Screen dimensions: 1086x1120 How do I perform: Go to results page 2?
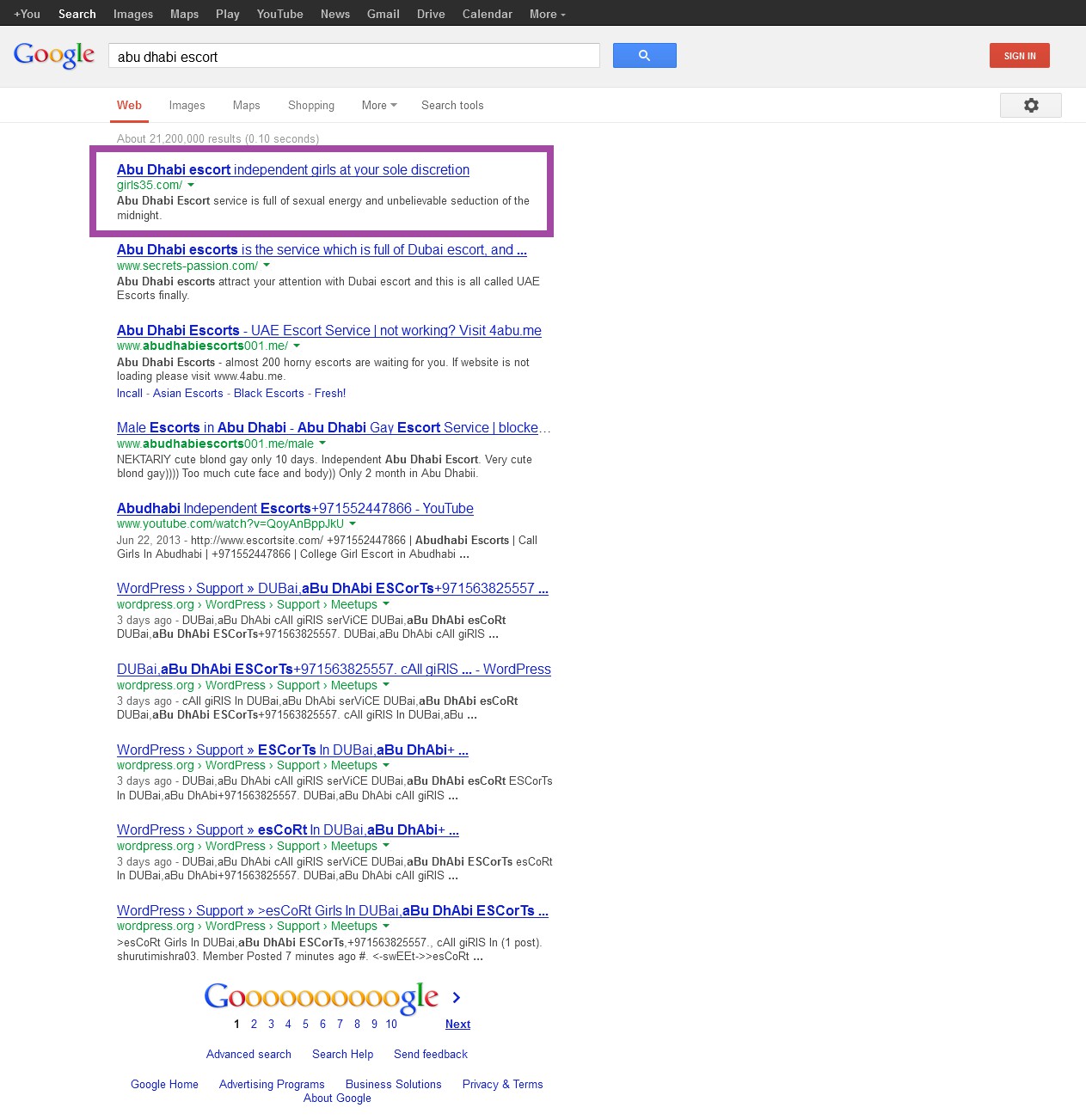254,1024
